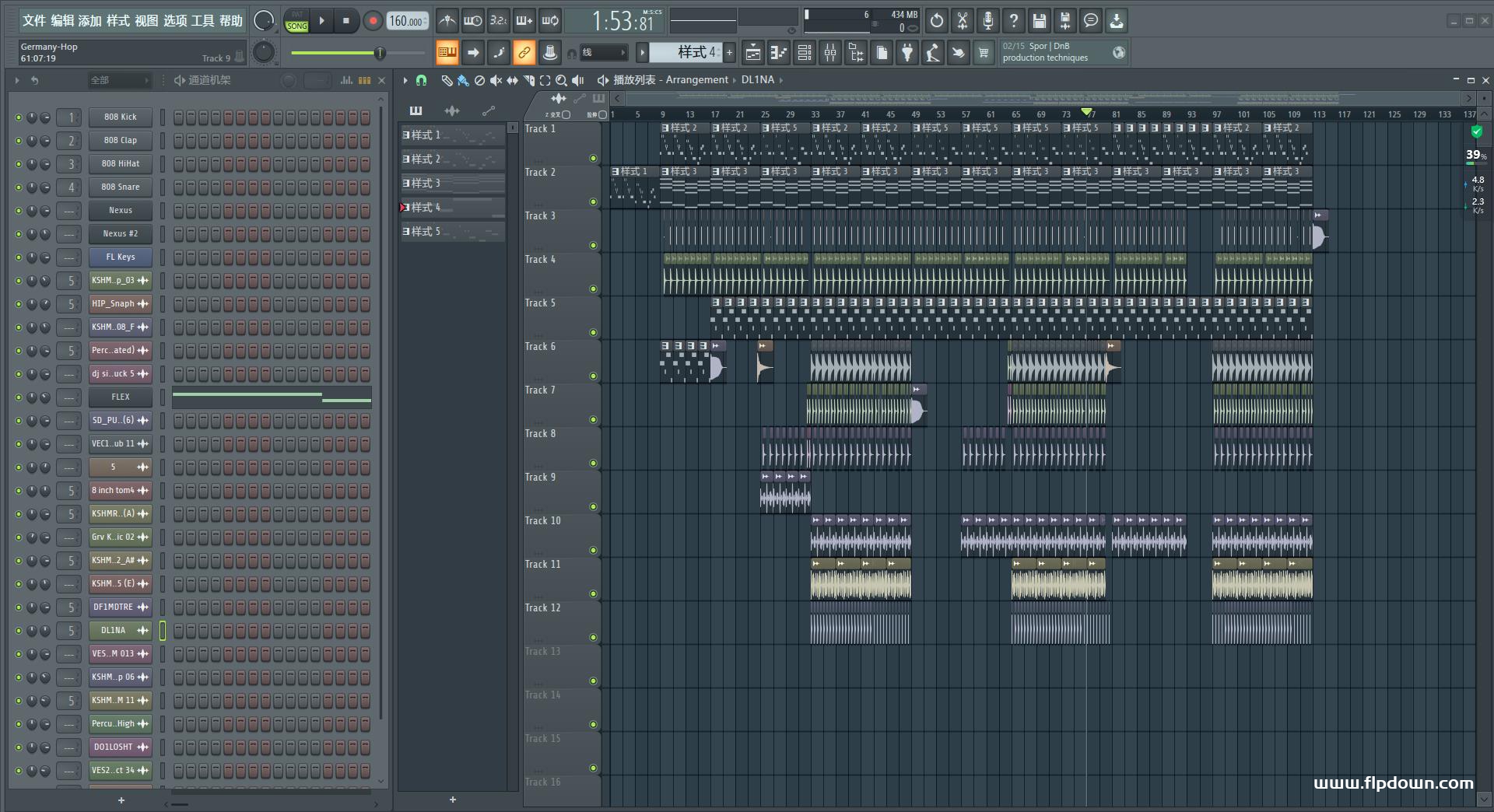Select the 808 Clap channel button
The width and height of the screenshot is (1494, 812).
121,140
